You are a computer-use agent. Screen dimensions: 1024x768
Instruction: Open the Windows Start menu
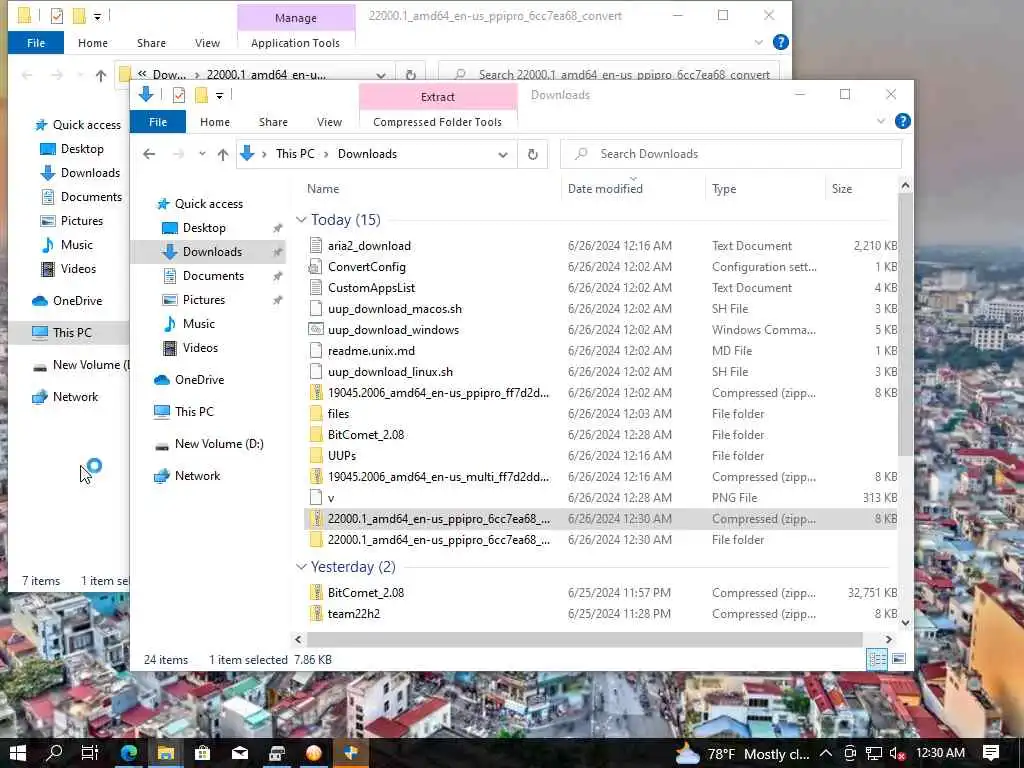coord(18,753)
